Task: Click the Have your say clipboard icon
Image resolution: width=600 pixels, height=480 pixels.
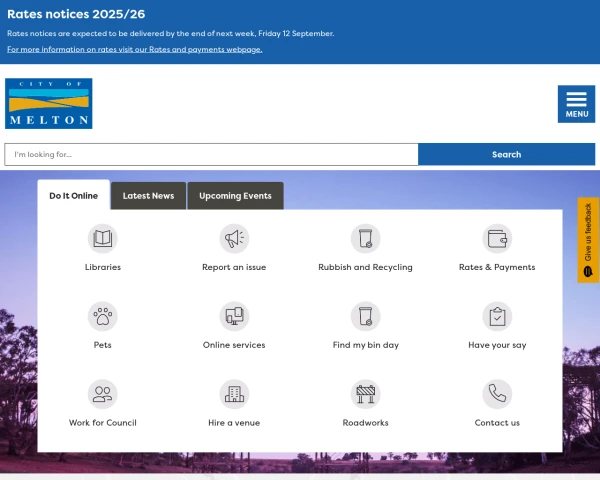Action: pyautogui.click(x=497, y=316)
